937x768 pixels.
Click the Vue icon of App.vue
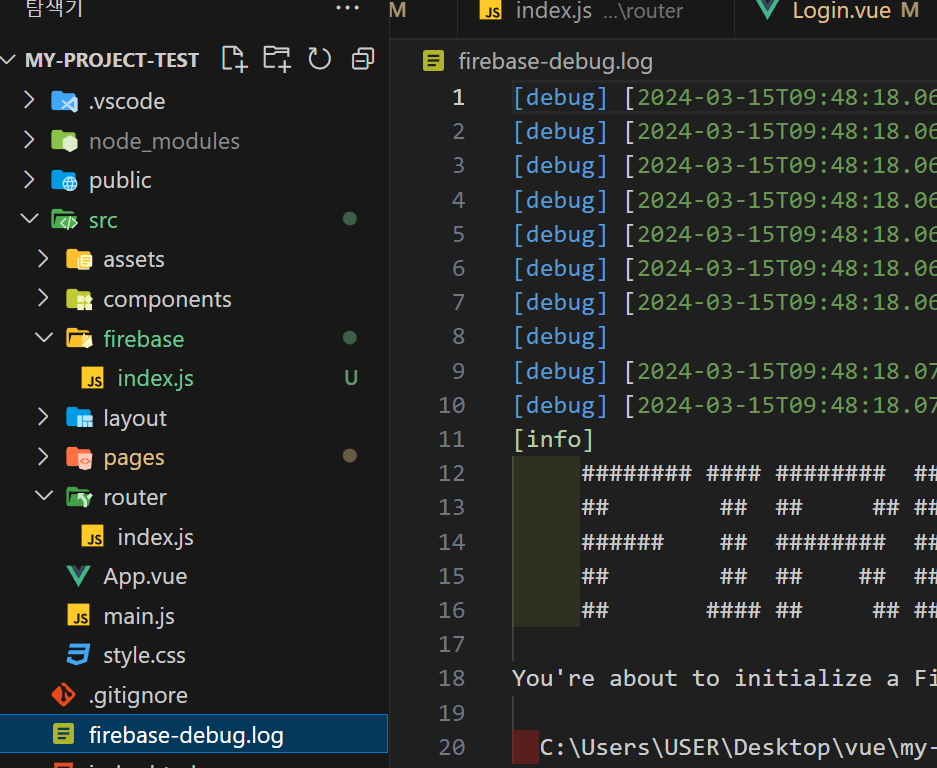coord(79,576)
